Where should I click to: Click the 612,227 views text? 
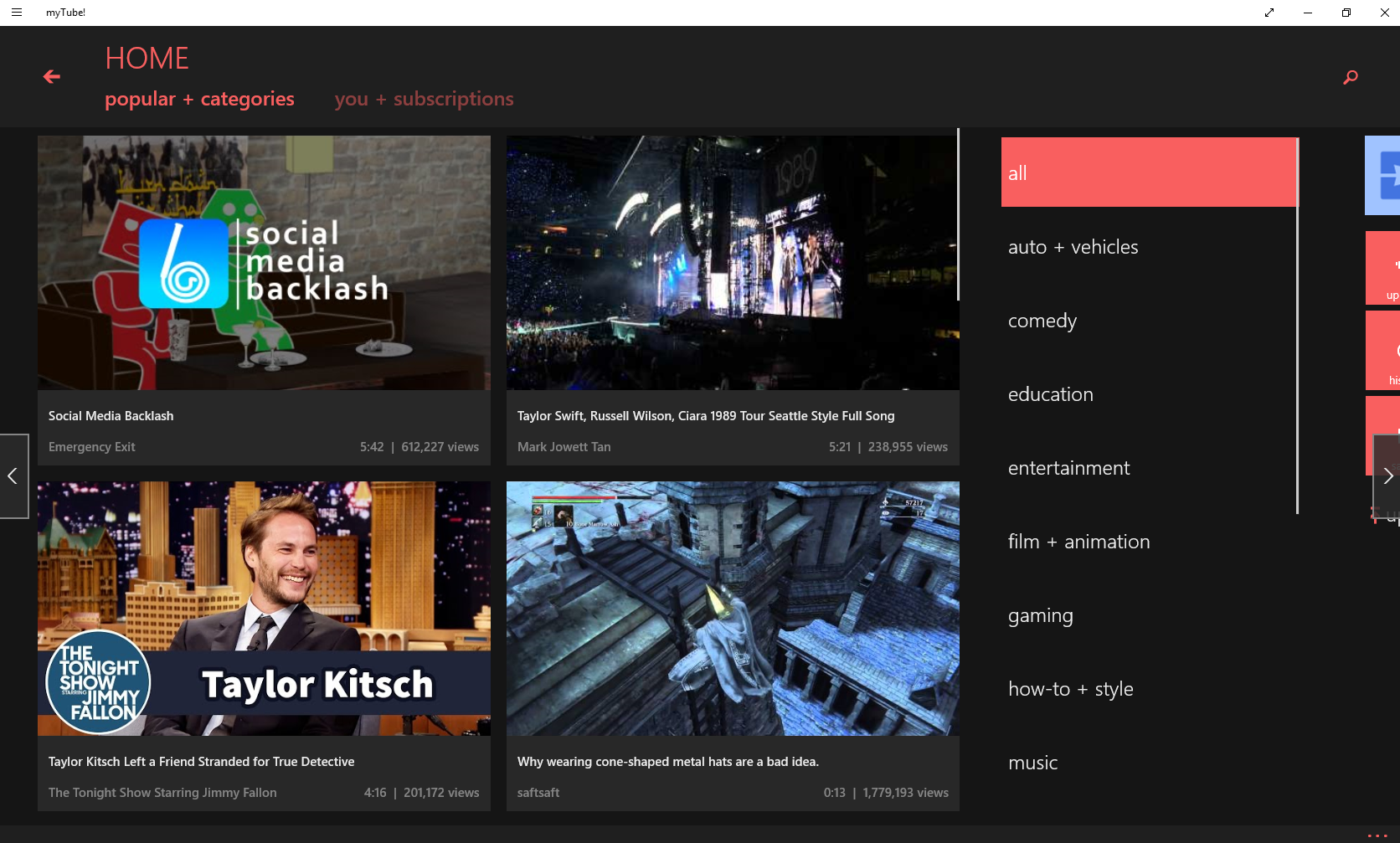[440, 447]
